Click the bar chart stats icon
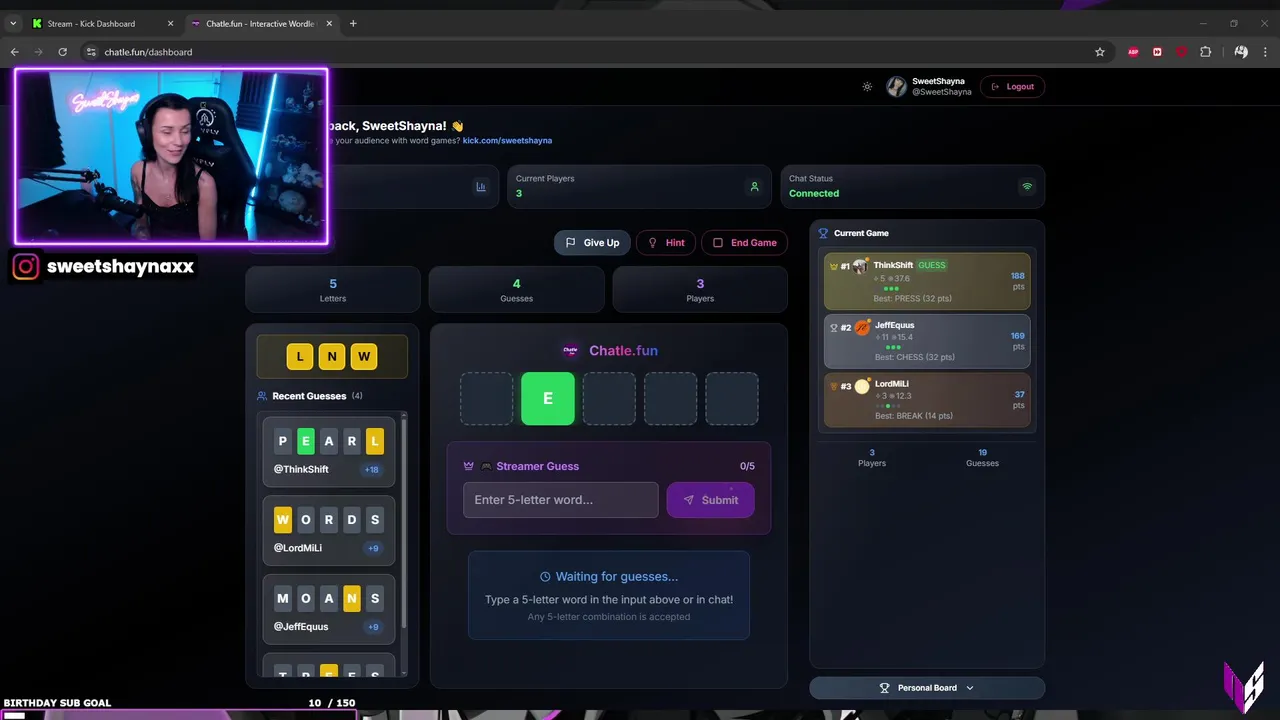The image size is (1280, 720). [481, 187]
